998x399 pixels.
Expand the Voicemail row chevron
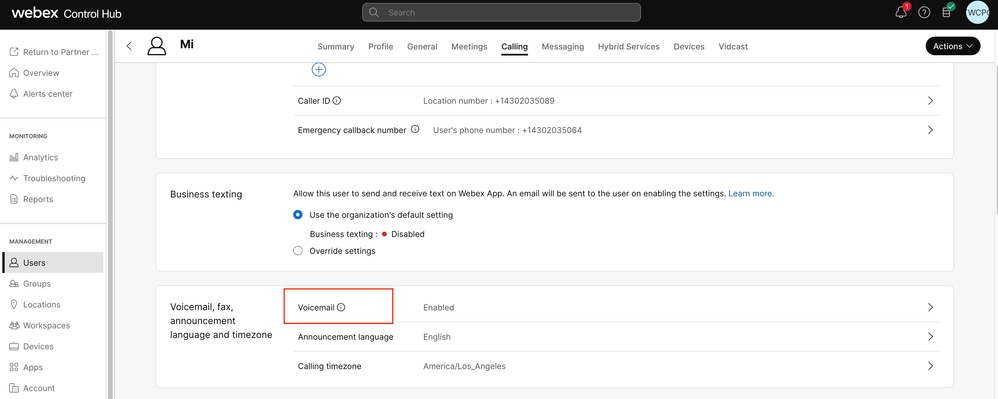point(931,307)
